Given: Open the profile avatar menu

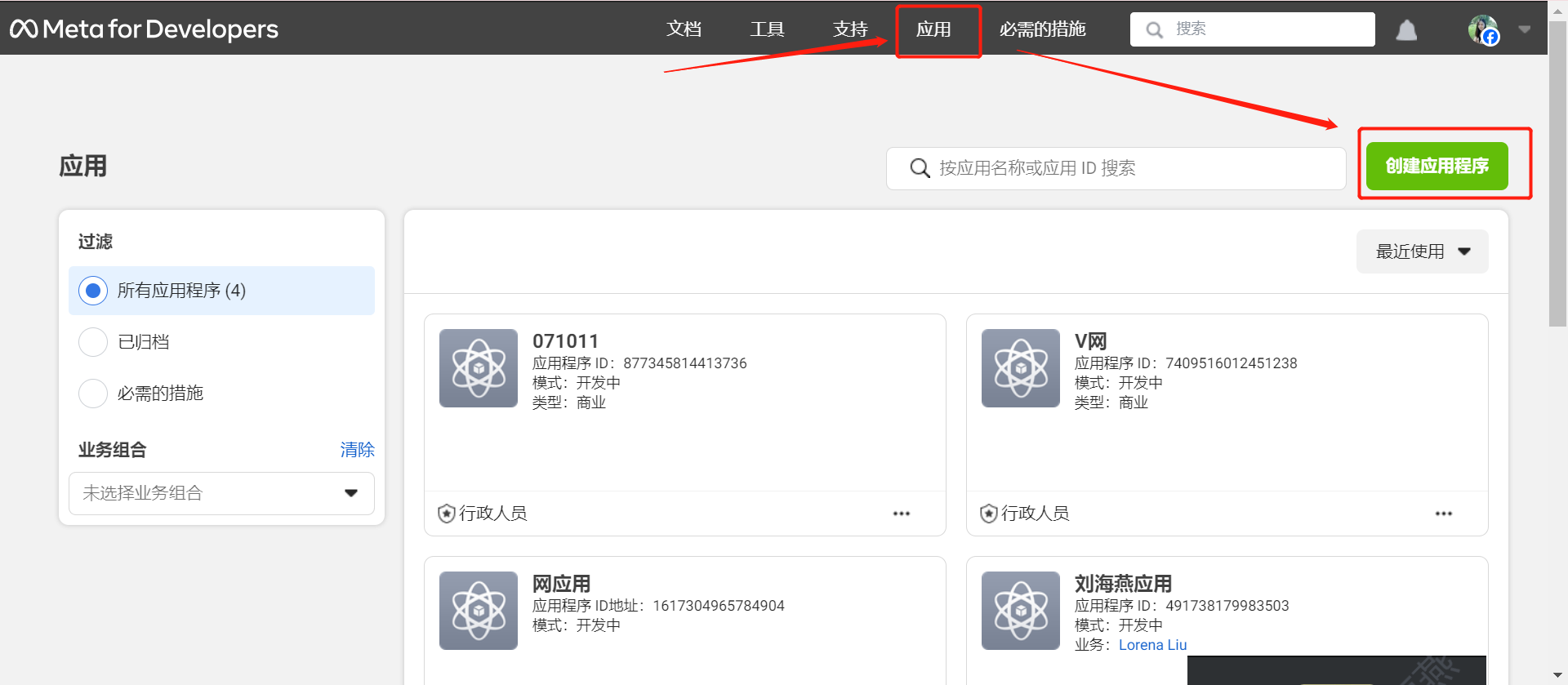Looking at the screenshot, I should (x=1483, y=30).
